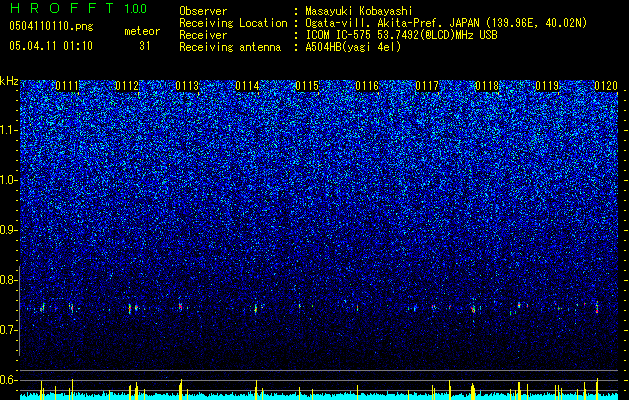Viewport: 629px width, 400px height.
Task: Click the ICOM IC-575 receiver value
Action: [x=401, y=35]
